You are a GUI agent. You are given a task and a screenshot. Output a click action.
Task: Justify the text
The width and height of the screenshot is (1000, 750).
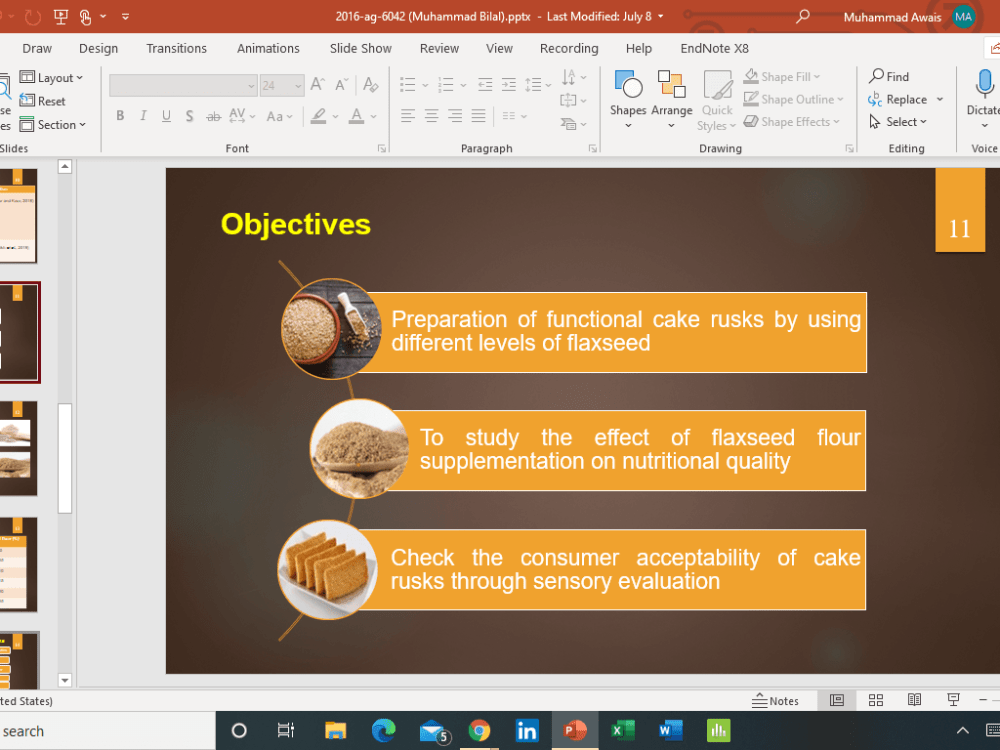coord(478,116)
